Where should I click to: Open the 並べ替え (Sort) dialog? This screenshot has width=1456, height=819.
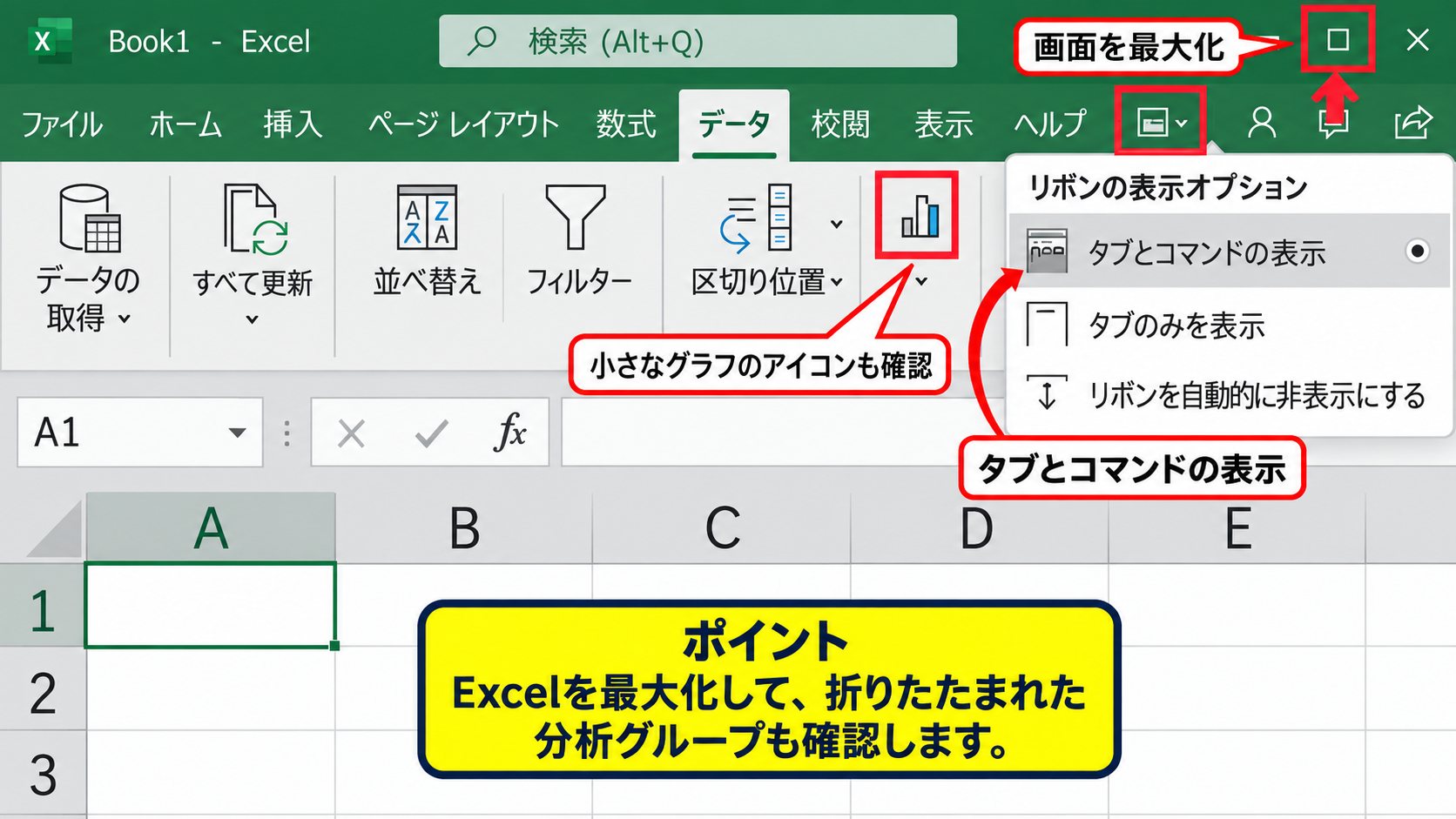[x=427, y=241]
